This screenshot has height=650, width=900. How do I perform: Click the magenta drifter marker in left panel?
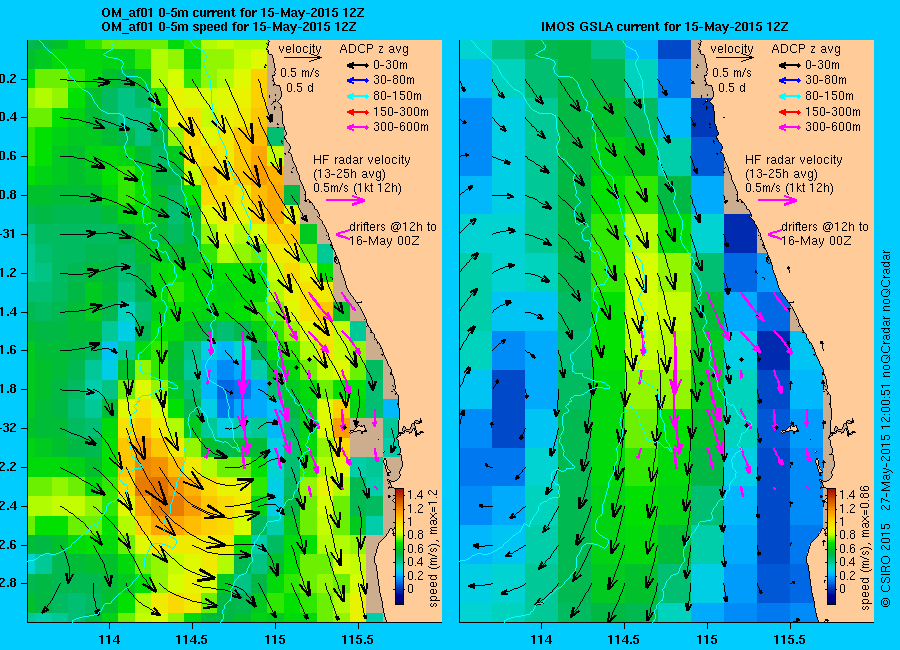click(x=343, y=234)
